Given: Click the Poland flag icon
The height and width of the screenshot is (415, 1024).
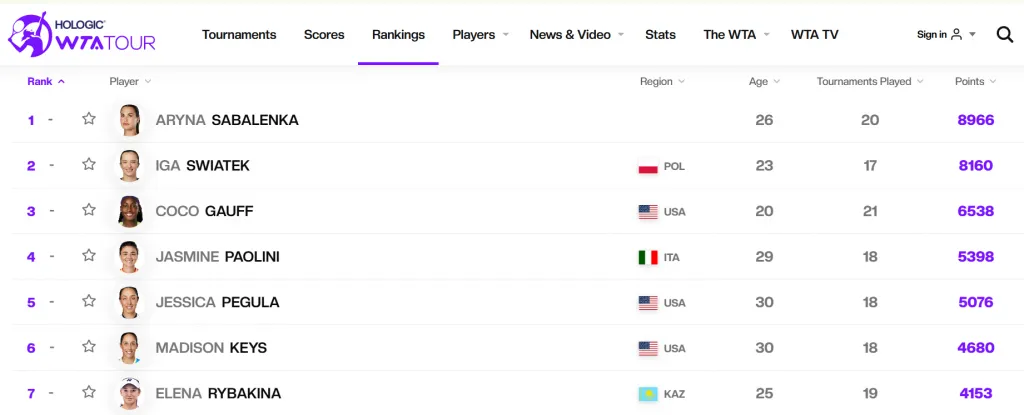Looking at the screenshot, I should (648, 167).
